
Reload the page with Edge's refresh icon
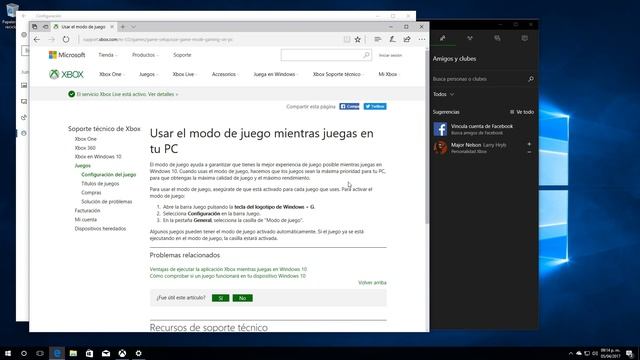[x=66, y=40]
